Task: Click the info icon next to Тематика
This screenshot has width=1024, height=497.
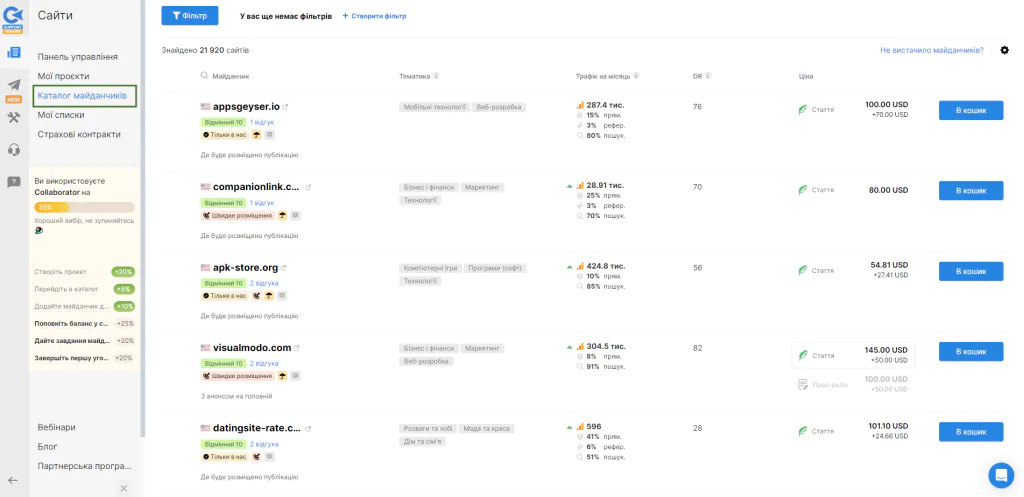Action: coord(436,76)
